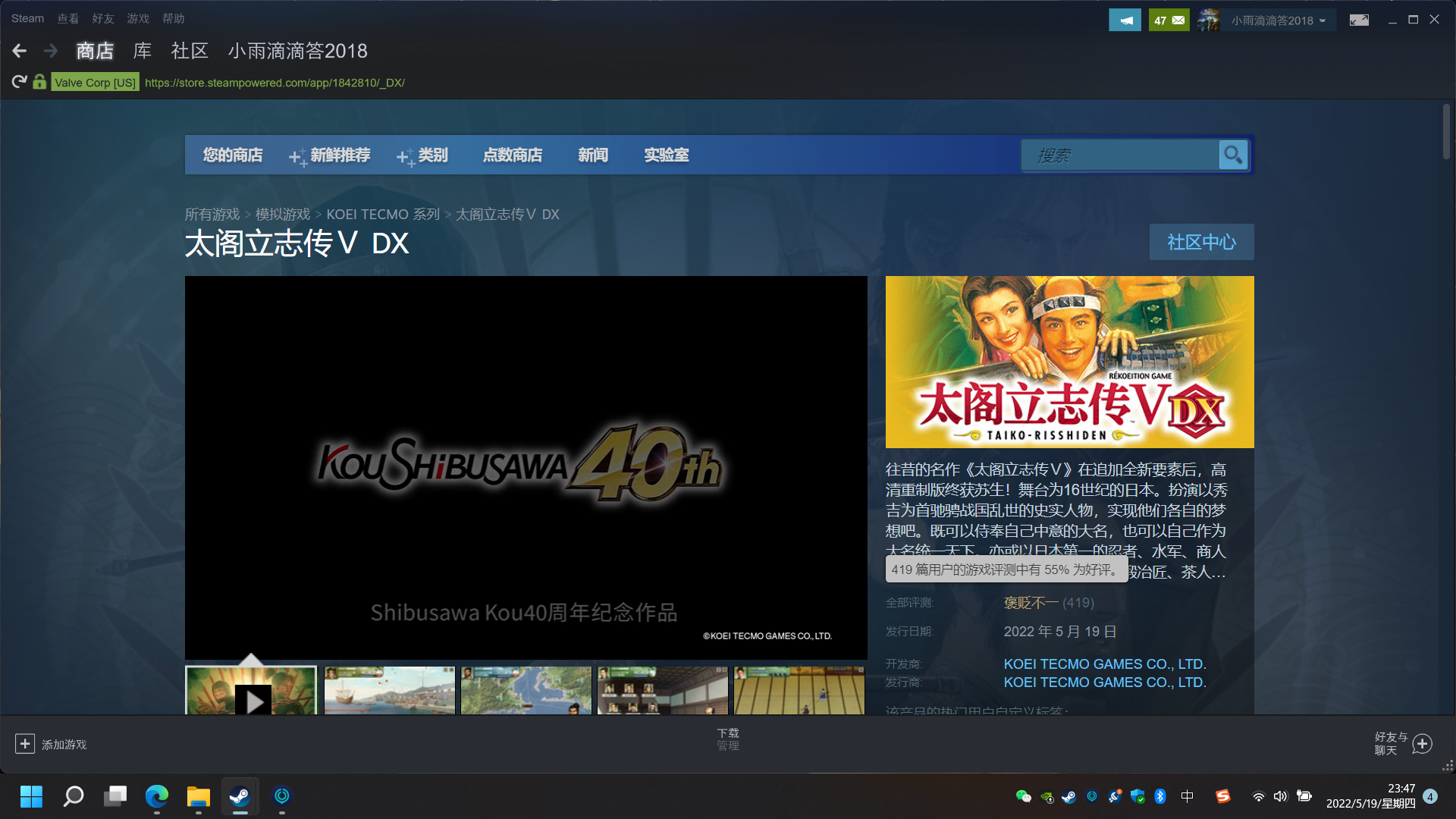1456x819 pixels.
Task: Click the Wi-Fi network tray icon
Action: tap(1258, 796)
